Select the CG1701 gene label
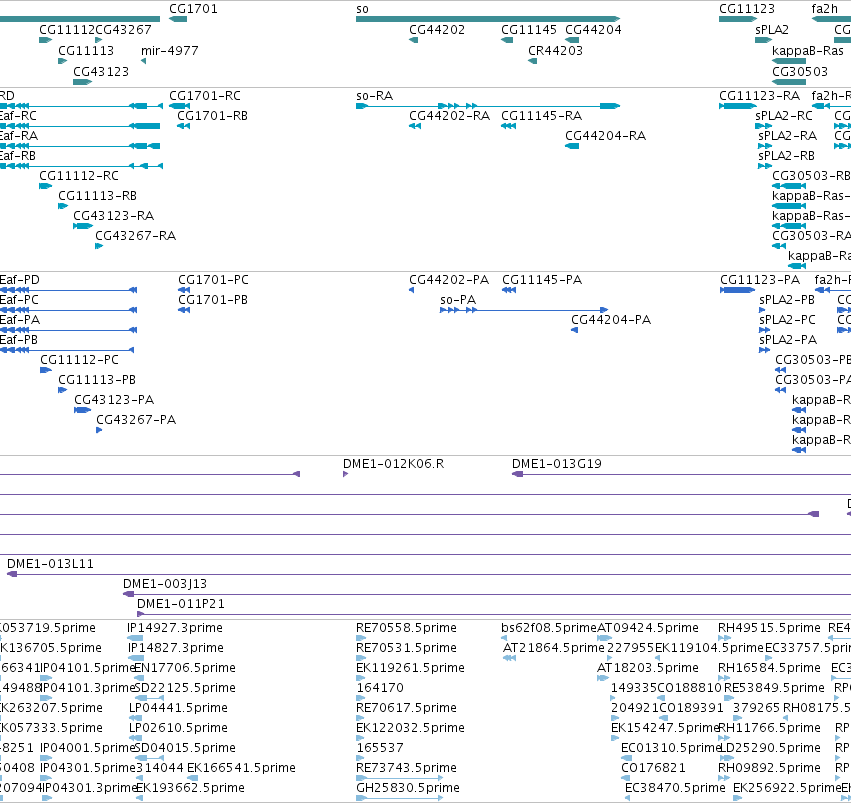The width and height of the screenshot is (851, 803). point(193,9)
